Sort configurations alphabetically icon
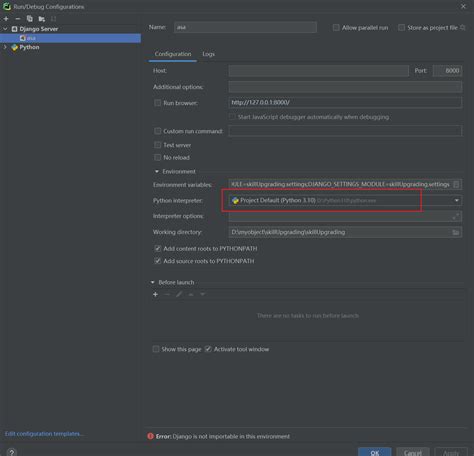474x456 pixels. pyautogui.click(x=53, y=19)
